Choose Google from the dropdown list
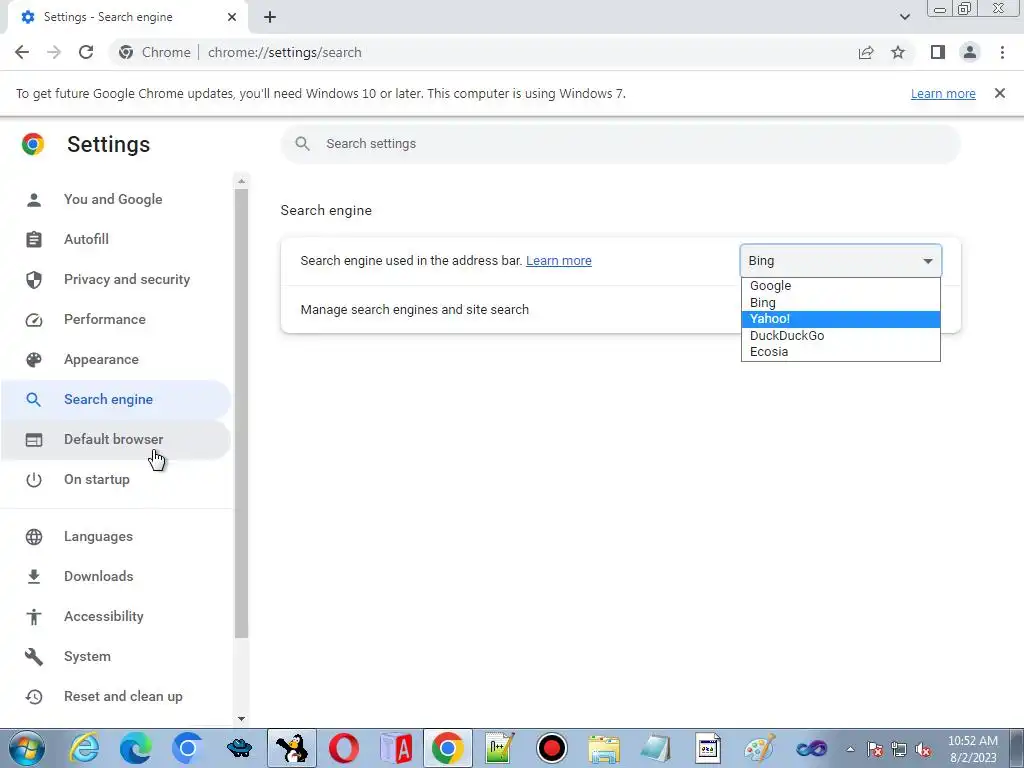Image resolution: width=1024 pixels, height=768 pixels. [x=840, y=285]
